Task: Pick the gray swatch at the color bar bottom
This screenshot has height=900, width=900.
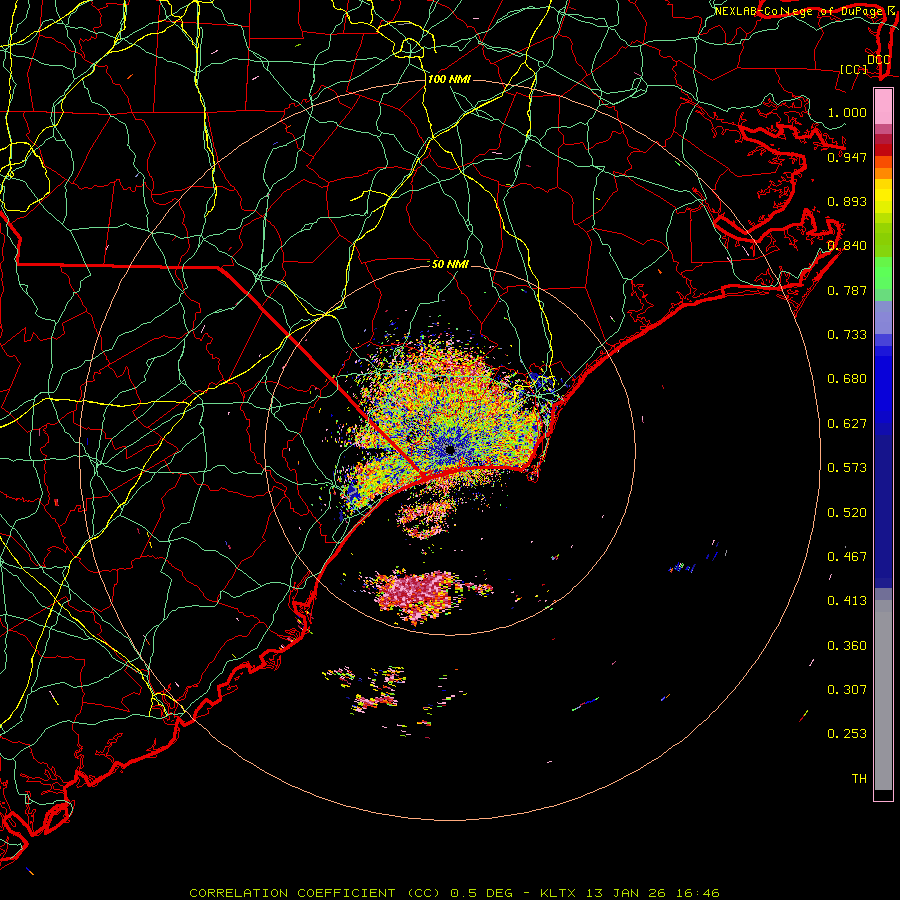Action: (883, 695)
